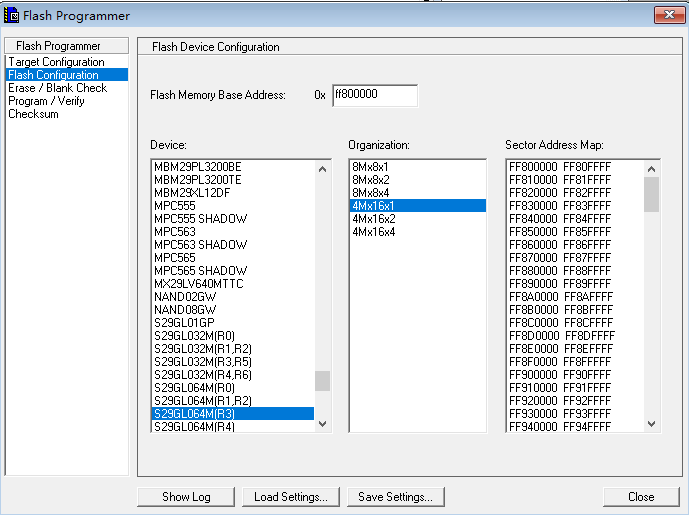689x515 pixels.
Task: Choose MPC555 from device list
Action: [x=233, y=206]
